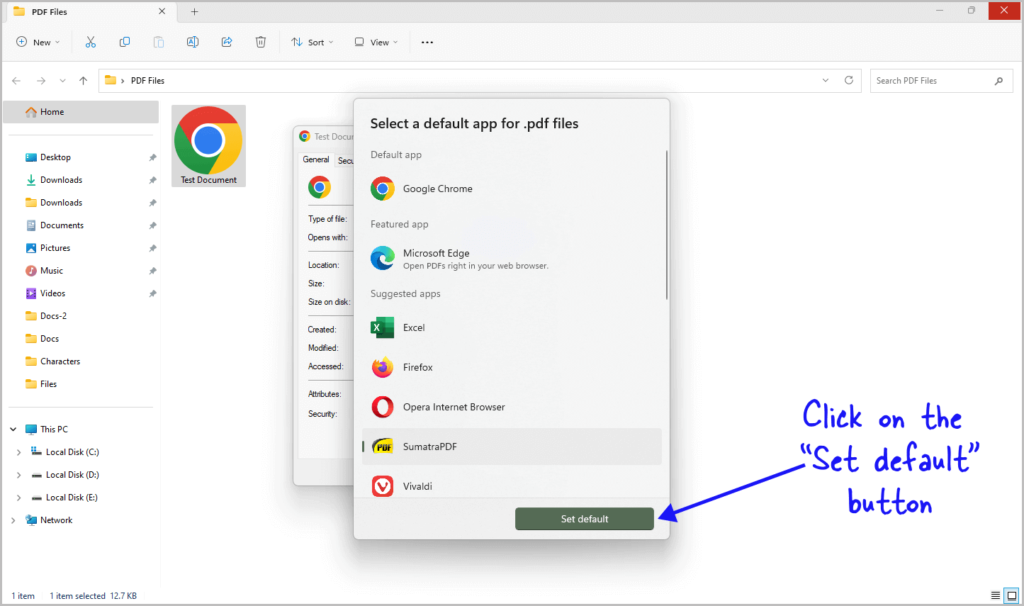The height and width of the screenshot is (606, 1024).
Task: Click the Copy icon in toolbar
Action: (124, 42)
